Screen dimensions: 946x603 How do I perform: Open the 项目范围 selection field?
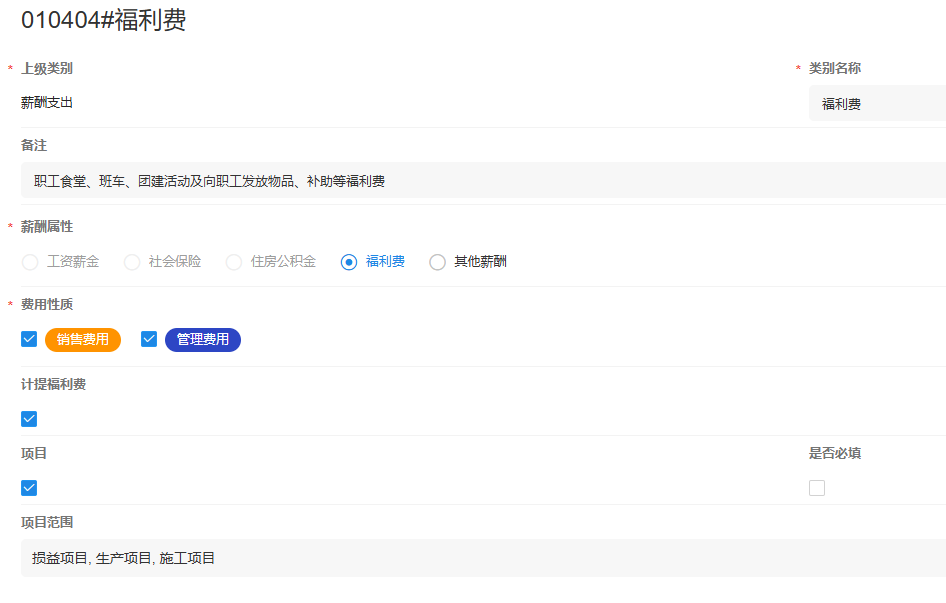tap(480, 558)
